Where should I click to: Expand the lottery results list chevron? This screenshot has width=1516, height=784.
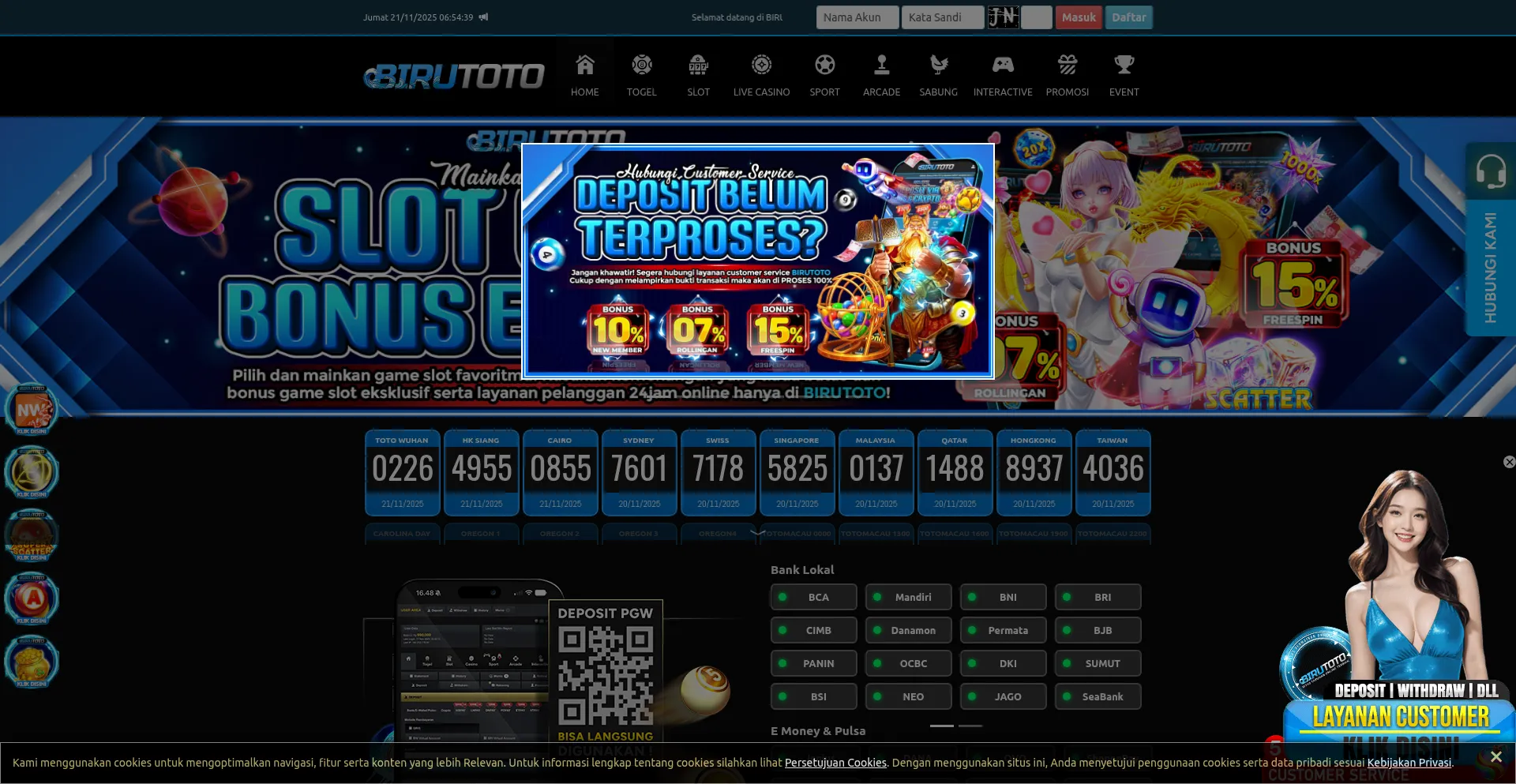[757, 533]
